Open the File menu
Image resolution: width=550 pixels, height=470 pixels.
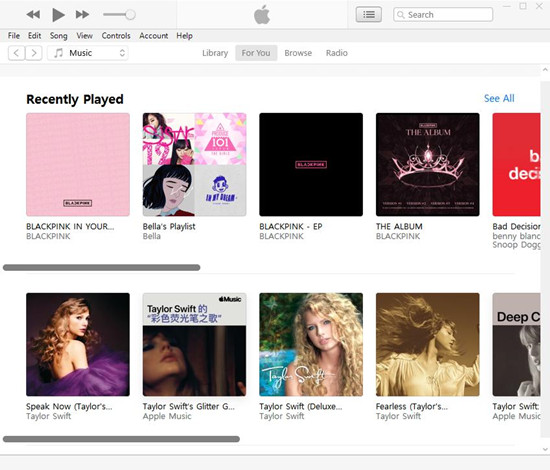14,36
